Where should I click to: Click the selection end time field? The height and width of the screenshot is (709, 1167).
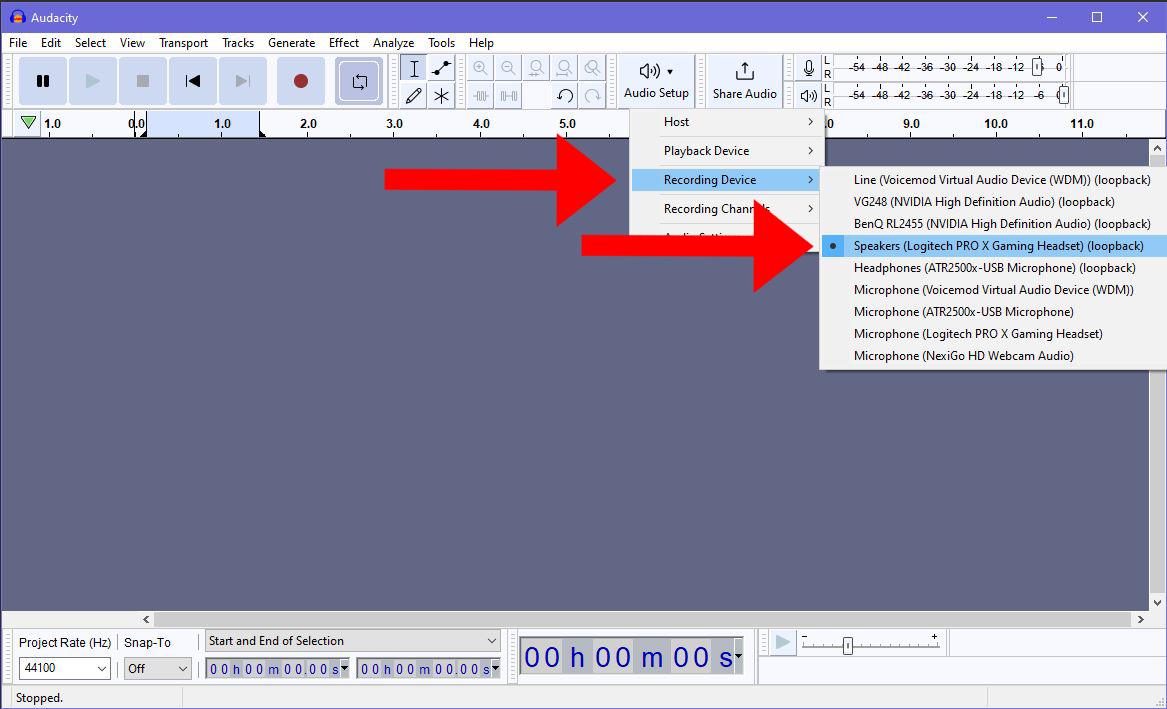coord(428,669)
